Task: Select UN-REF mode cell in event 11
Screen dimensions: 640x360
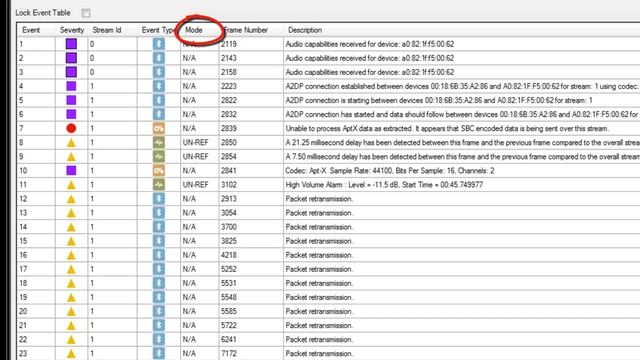Action: coord(196,185)
